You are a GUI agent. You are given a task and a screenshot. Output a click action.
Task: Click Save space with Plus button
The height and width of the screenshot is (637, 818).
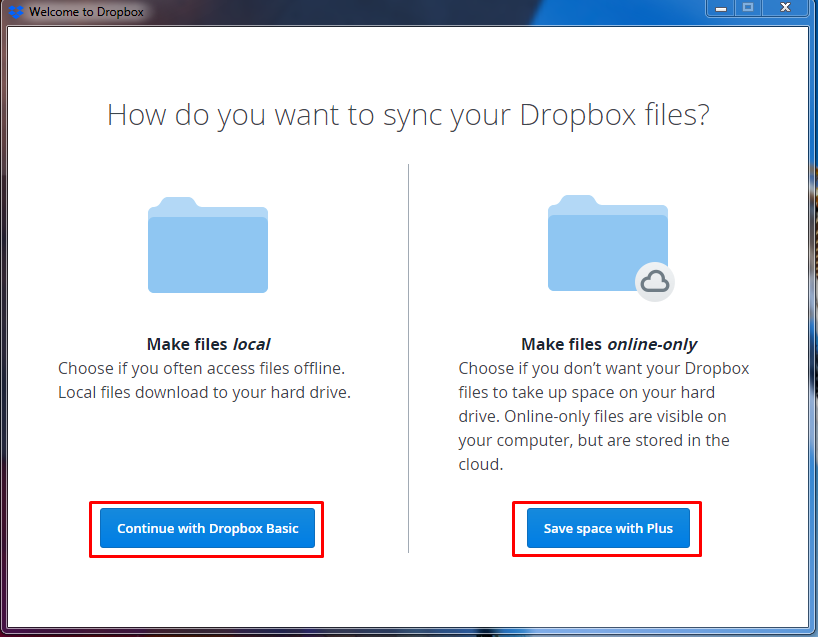point(608,528)
